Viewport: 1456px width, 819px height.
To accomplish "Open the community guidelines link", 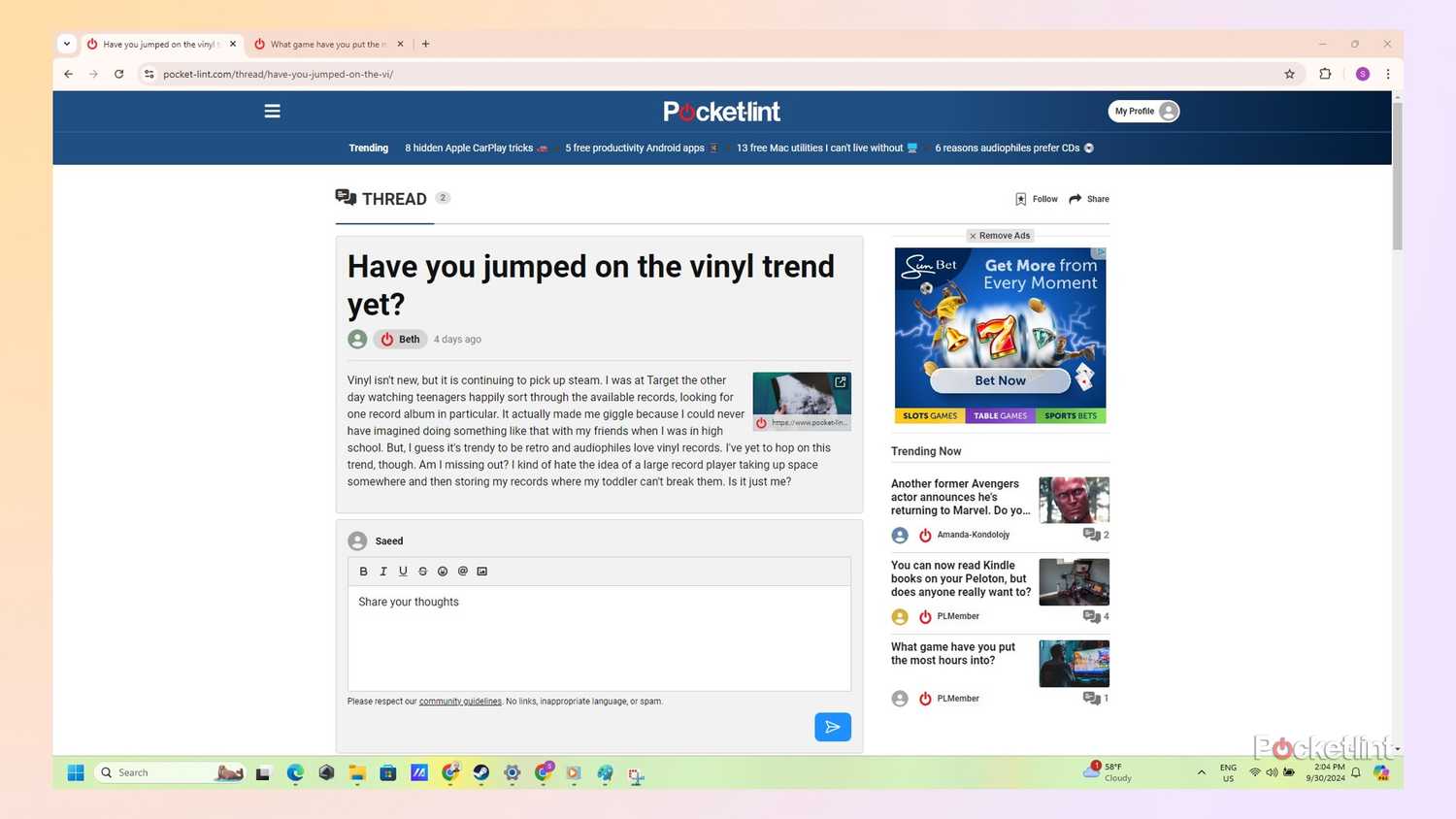I will [x=460, y=702].
